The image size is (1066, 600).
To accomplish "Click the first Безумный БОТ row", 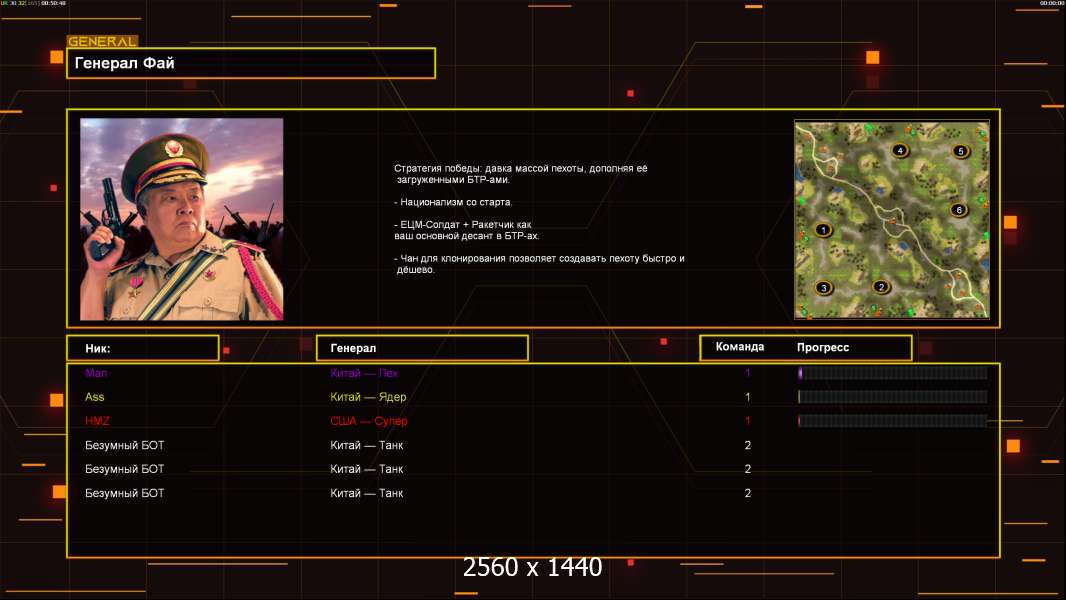I will tap(124, 445).
